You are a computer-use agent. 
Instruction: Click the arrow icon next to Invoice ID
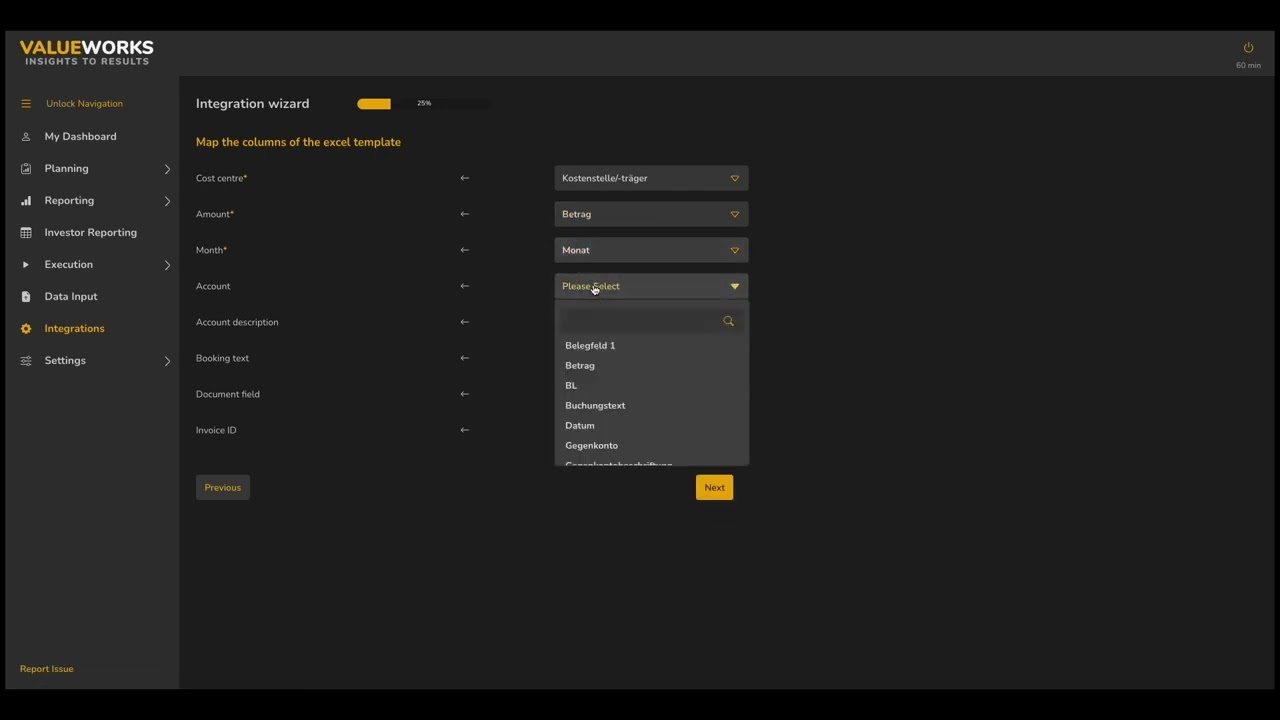[464, 430]
